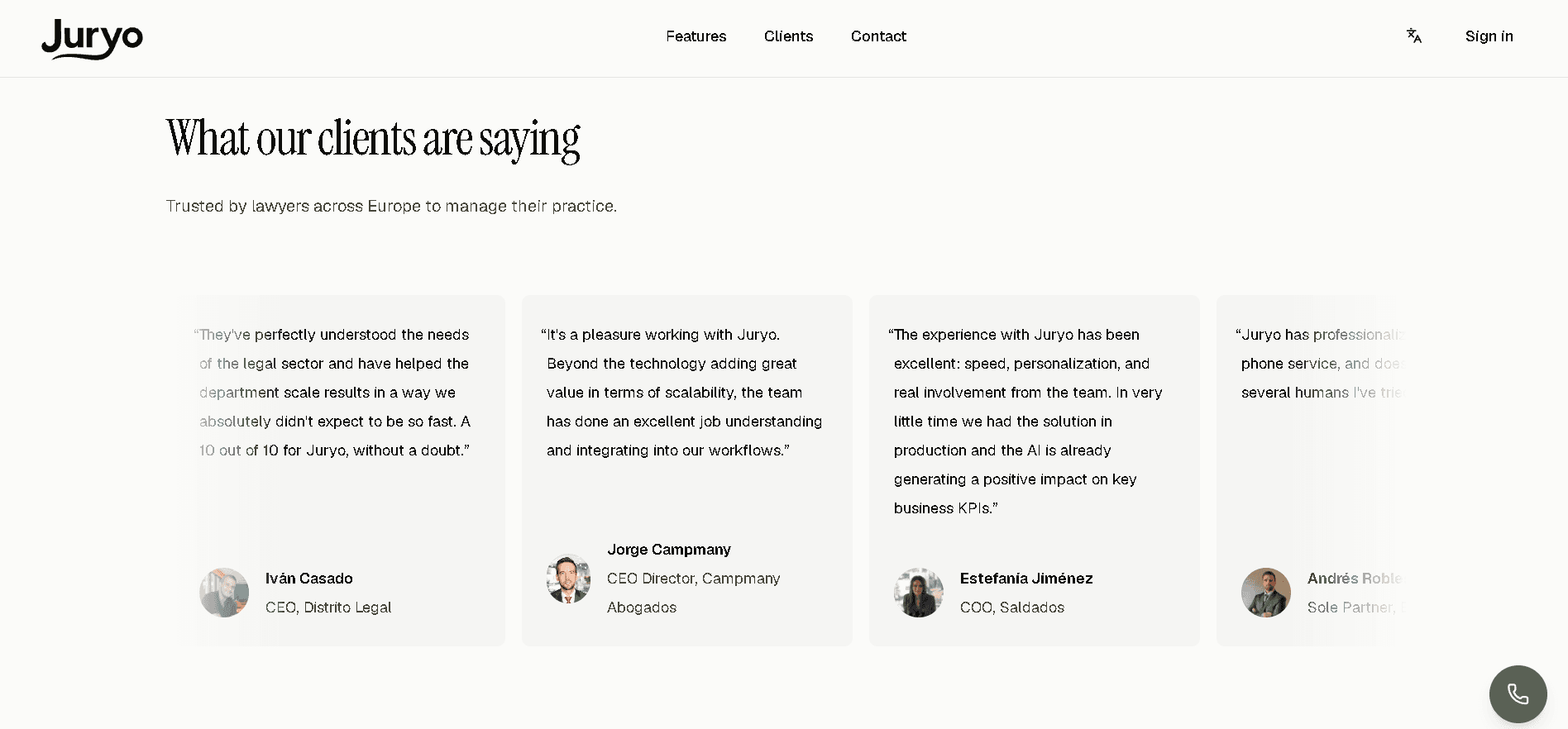The height and width of the screenshot is (729, 1568).
Task: Open the Features menu item
Action: tap(696, 36)
